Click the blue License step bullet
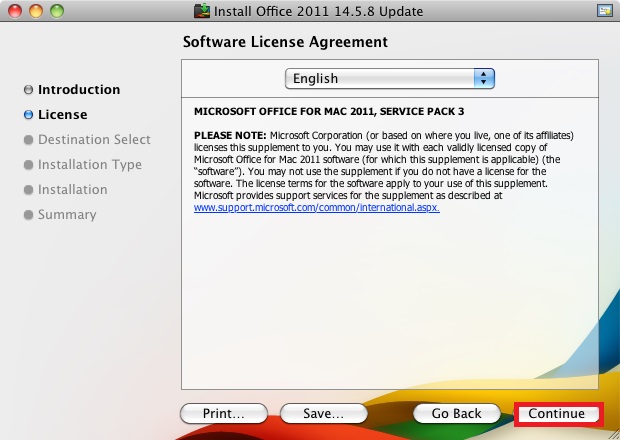The width and height of the screenshot is (620, 440). point(28,115)
